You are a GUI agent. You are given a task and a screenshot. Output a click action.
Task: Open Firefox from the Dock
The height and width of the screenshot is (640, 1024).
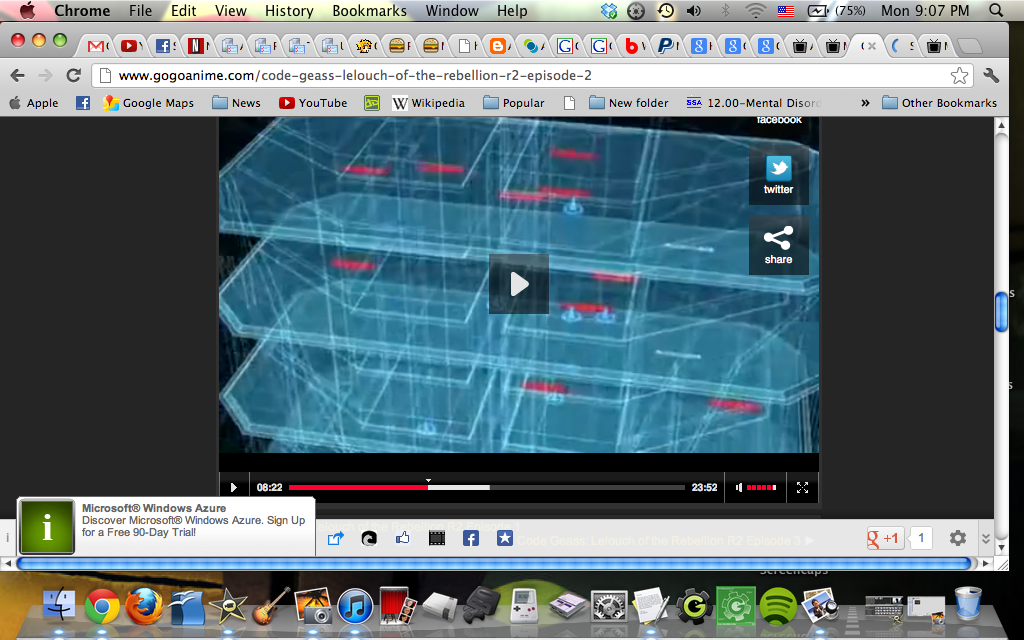144,605
